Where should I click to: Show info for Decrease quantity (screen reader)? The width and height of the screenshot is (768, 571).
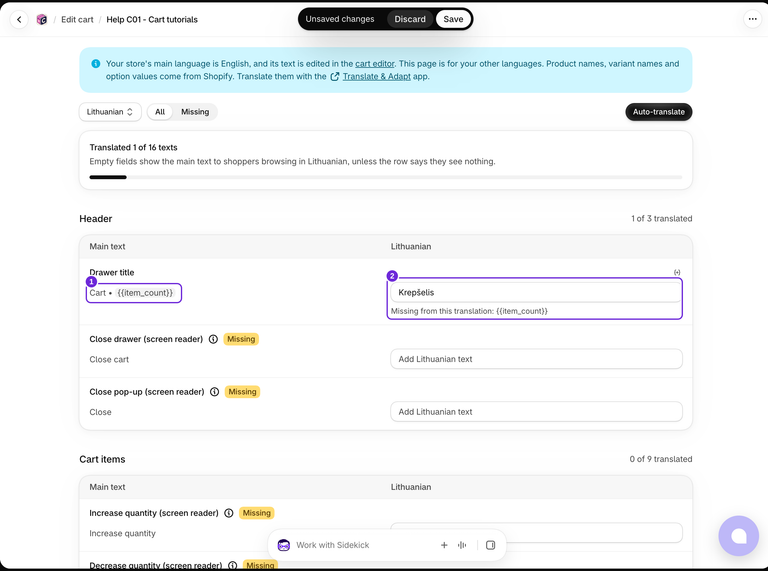233,565
